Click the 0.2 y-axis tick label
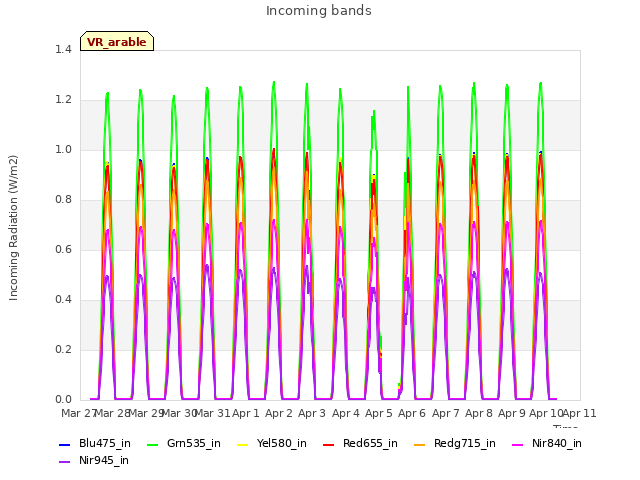This screenshot has width=640, height=480. click(x=63, y=349)
